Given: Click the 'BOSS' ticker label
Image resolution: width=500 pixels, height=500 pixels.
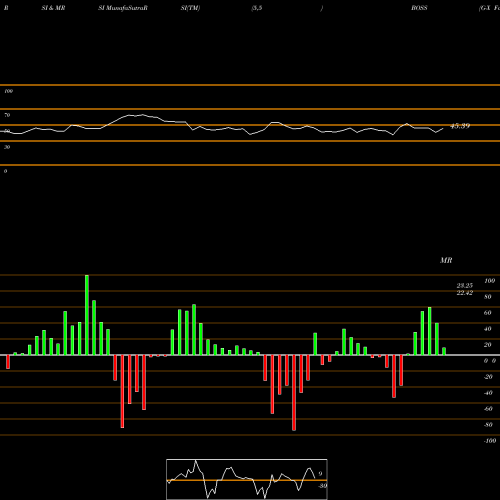Looking at the screenshot, I should tap(419, 8).
